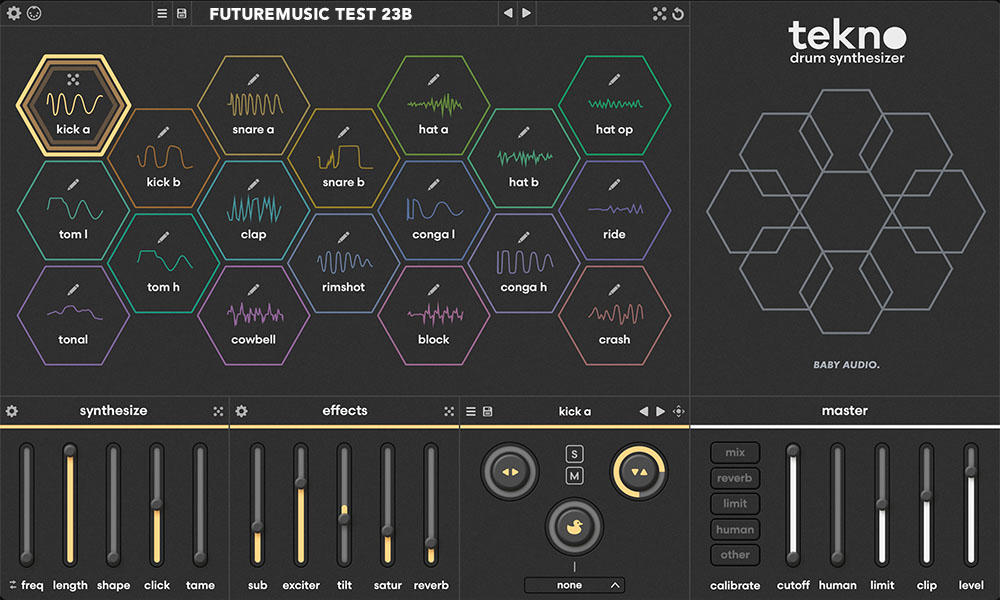
Task: Edit tom l using its pencil icon
Action: point(73,184)
